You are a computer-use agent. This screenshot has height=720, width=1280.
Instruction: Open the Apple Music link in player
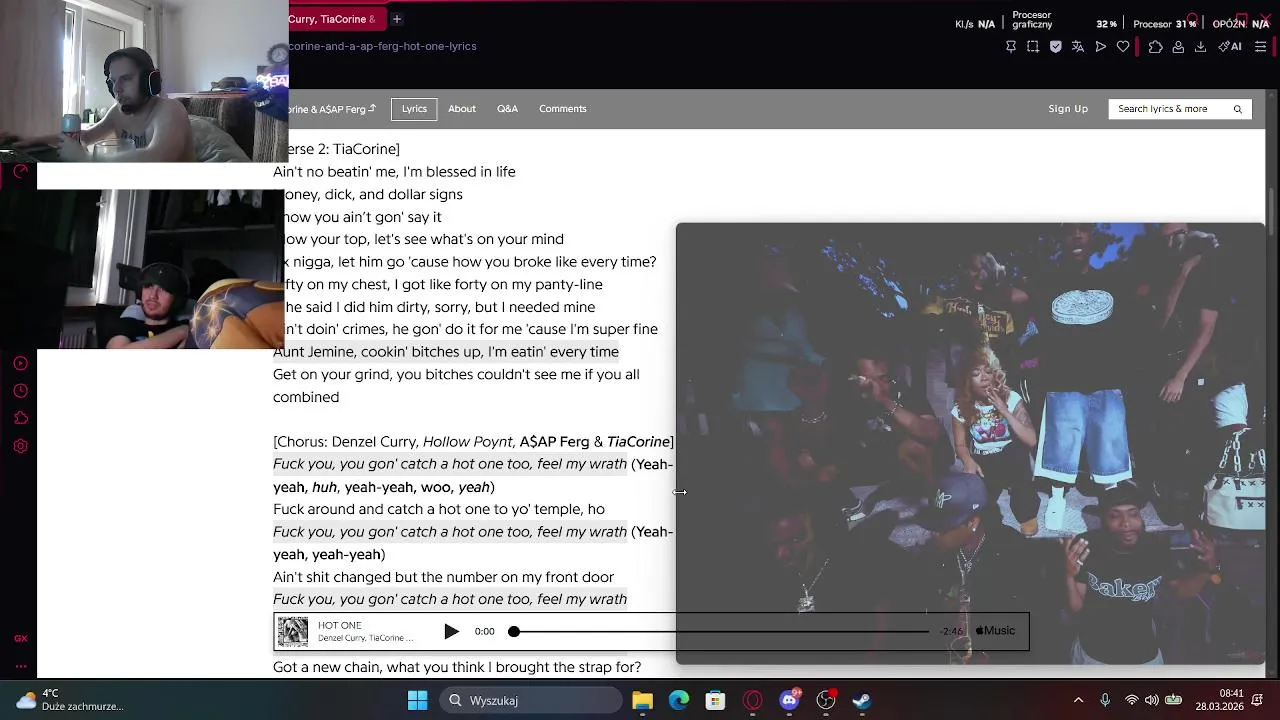995,631
